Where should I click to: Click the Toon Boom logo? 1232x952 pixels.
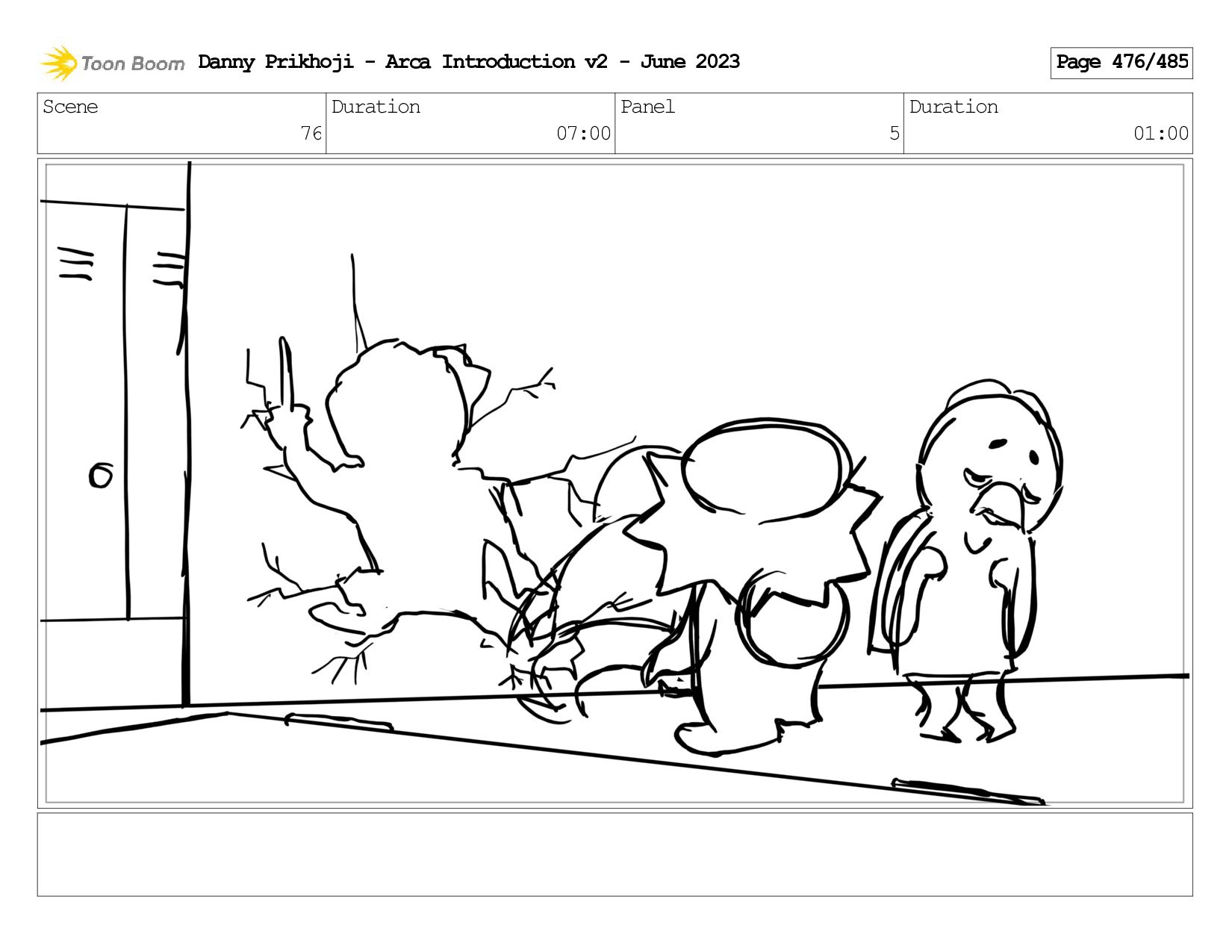[112, 63]
